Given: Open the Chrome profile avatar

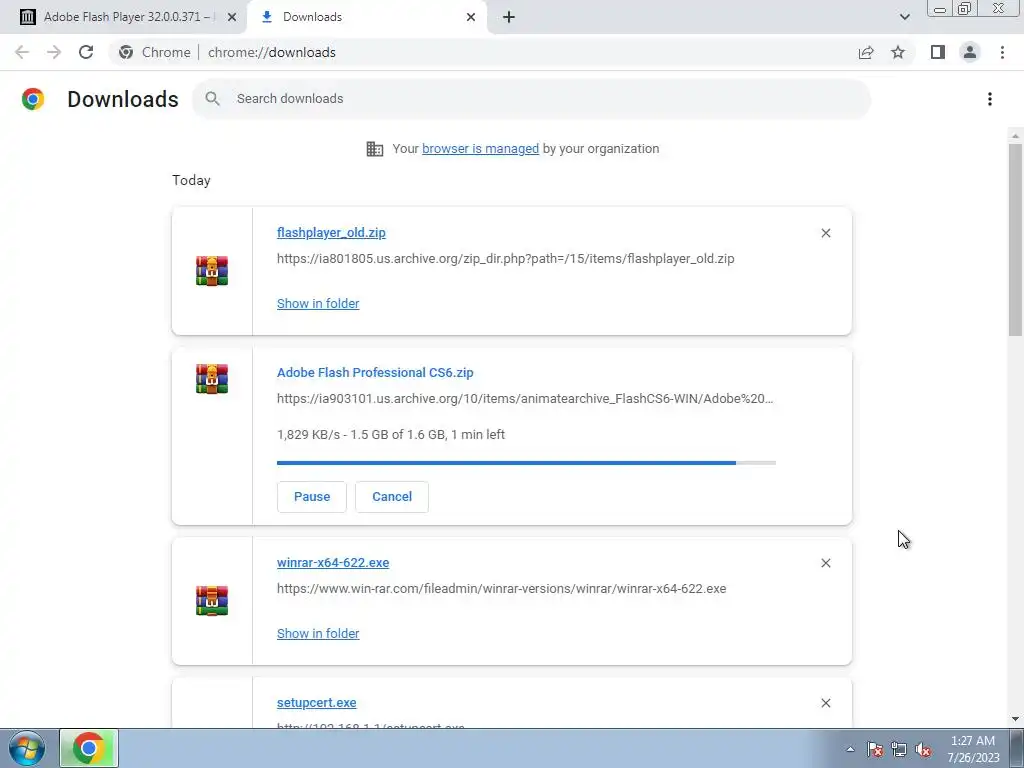Looking at the screenshot, I should pos(970,52).
